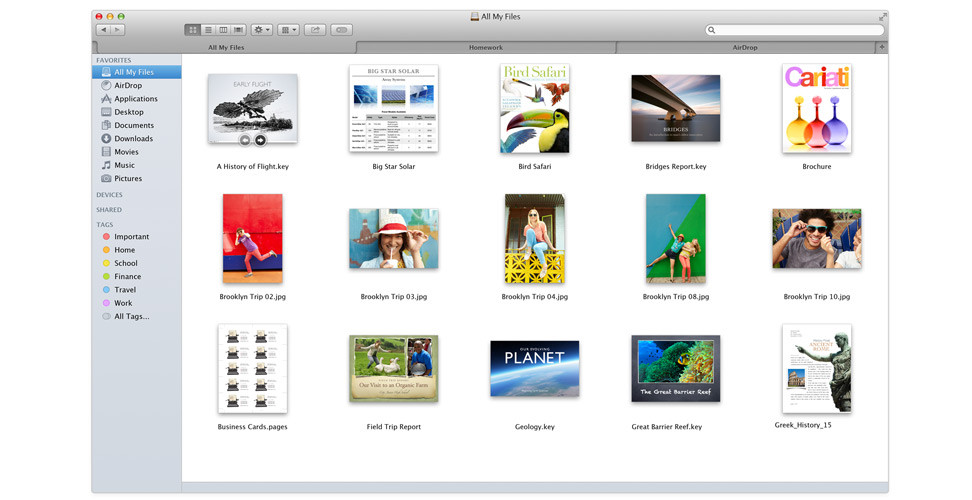The width and height of the screenshot is (972, 500).
Task: Add a new tab with plus button
Action: click(x=881, y=47)
